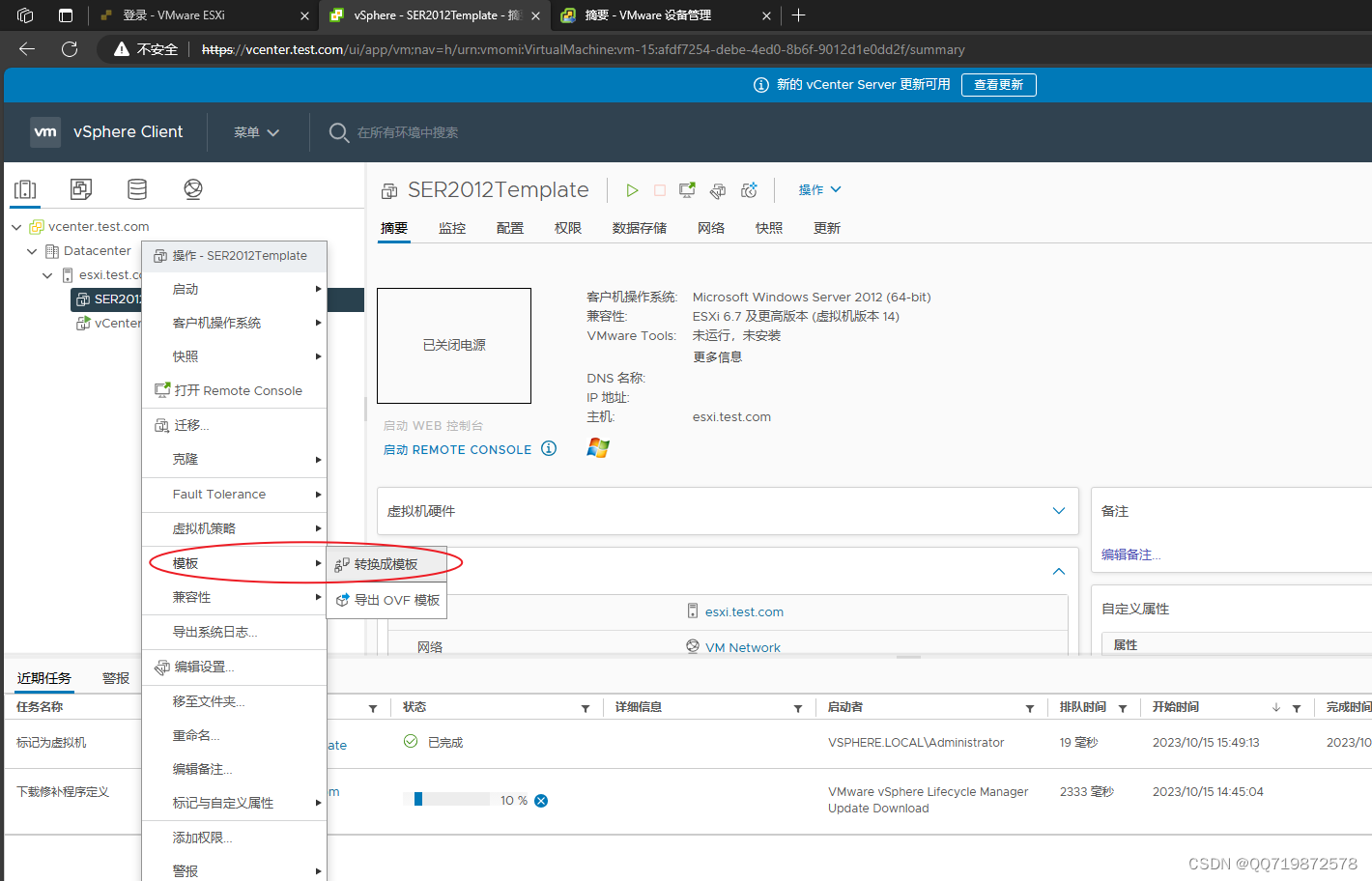Power on the virtual machine (play icon)
The image size is (1372, 881).
point(632,190)
